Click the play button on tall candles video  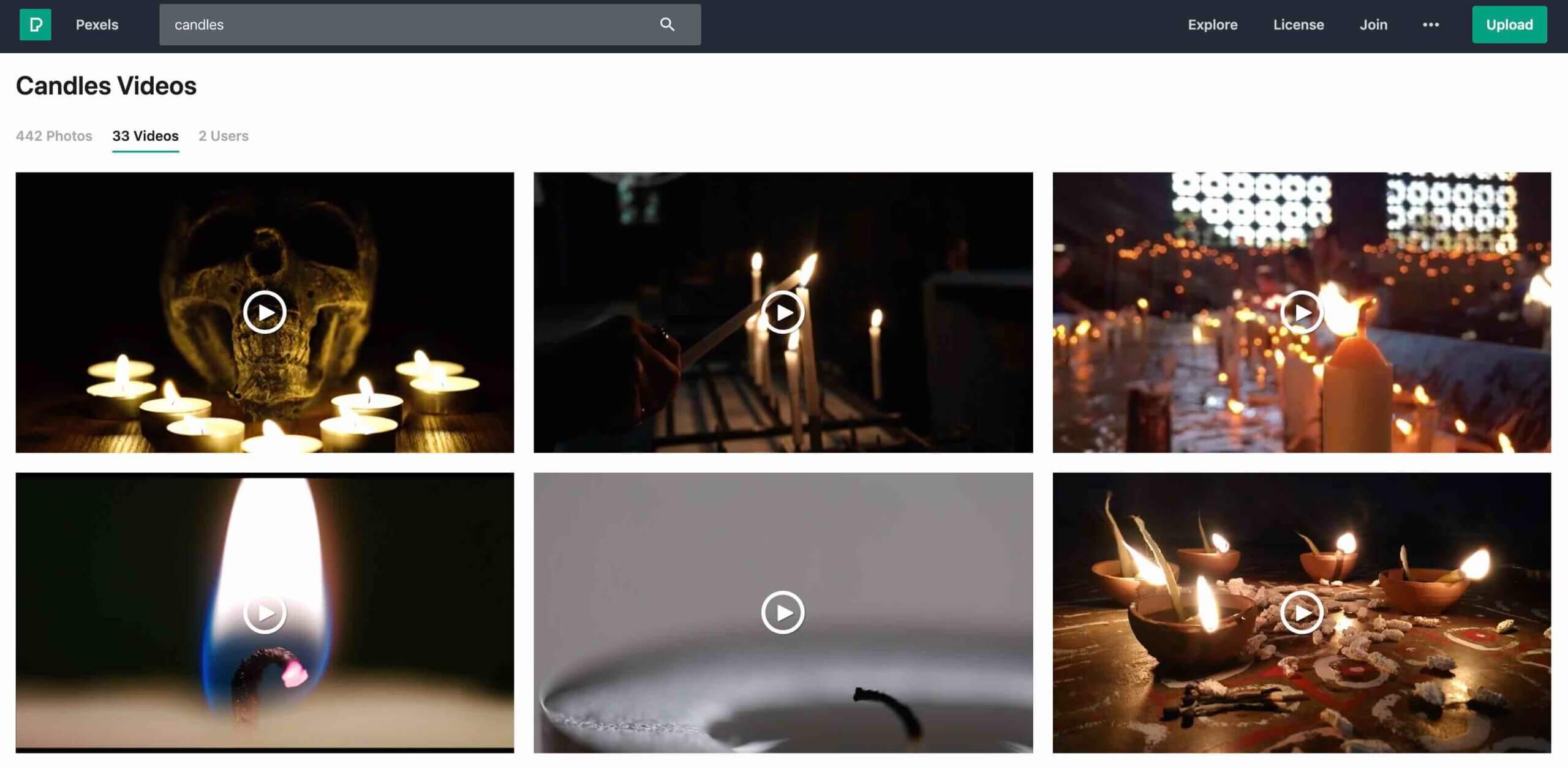click(x=783, y=312)
